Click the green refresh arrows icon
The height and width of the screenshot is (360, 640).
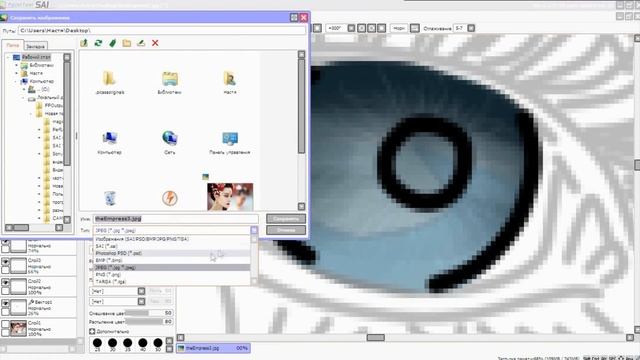pos(98,43)
